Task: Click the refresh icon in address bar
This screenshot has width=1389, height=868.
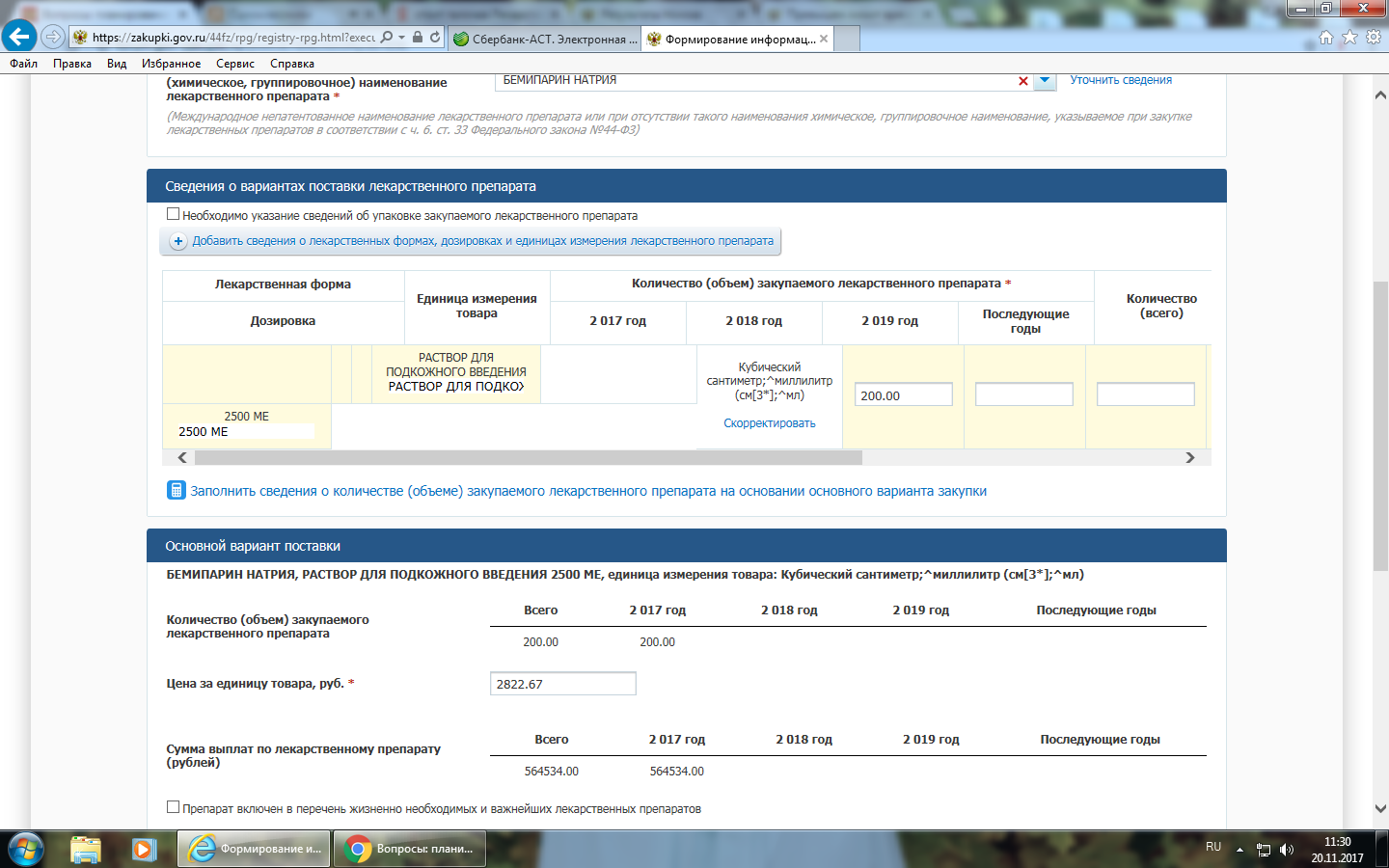Action: tap(435, 37)
